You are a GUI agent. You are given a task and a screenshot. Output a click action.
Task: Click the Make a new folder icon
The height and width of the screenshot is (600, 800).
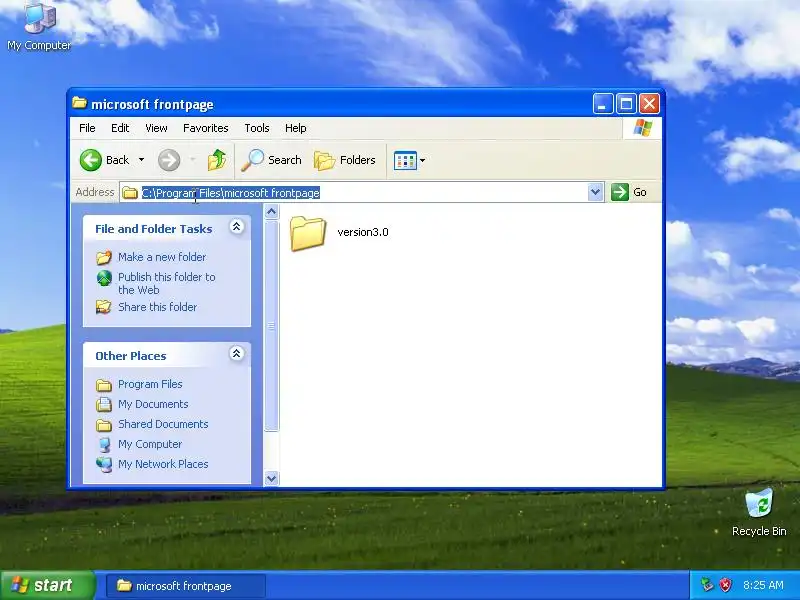tap(104, 257)
